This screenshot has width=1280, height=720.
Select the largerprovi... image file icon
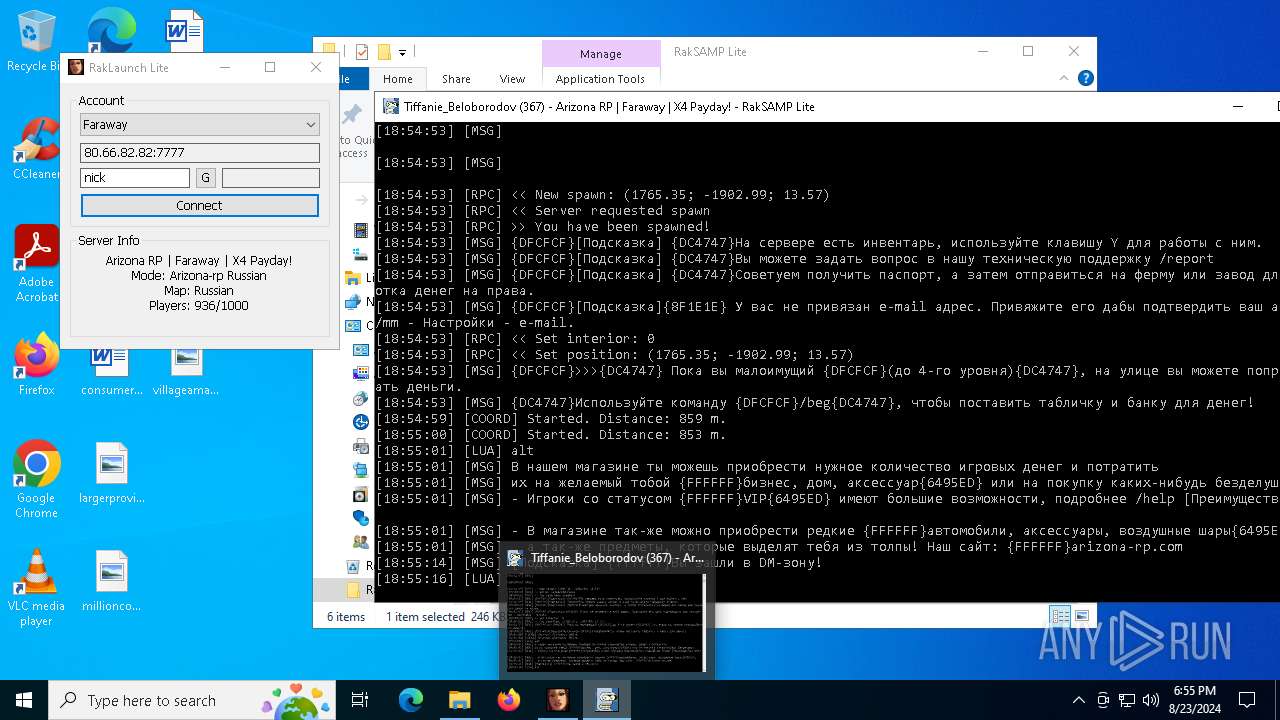[x=111, y=474]
